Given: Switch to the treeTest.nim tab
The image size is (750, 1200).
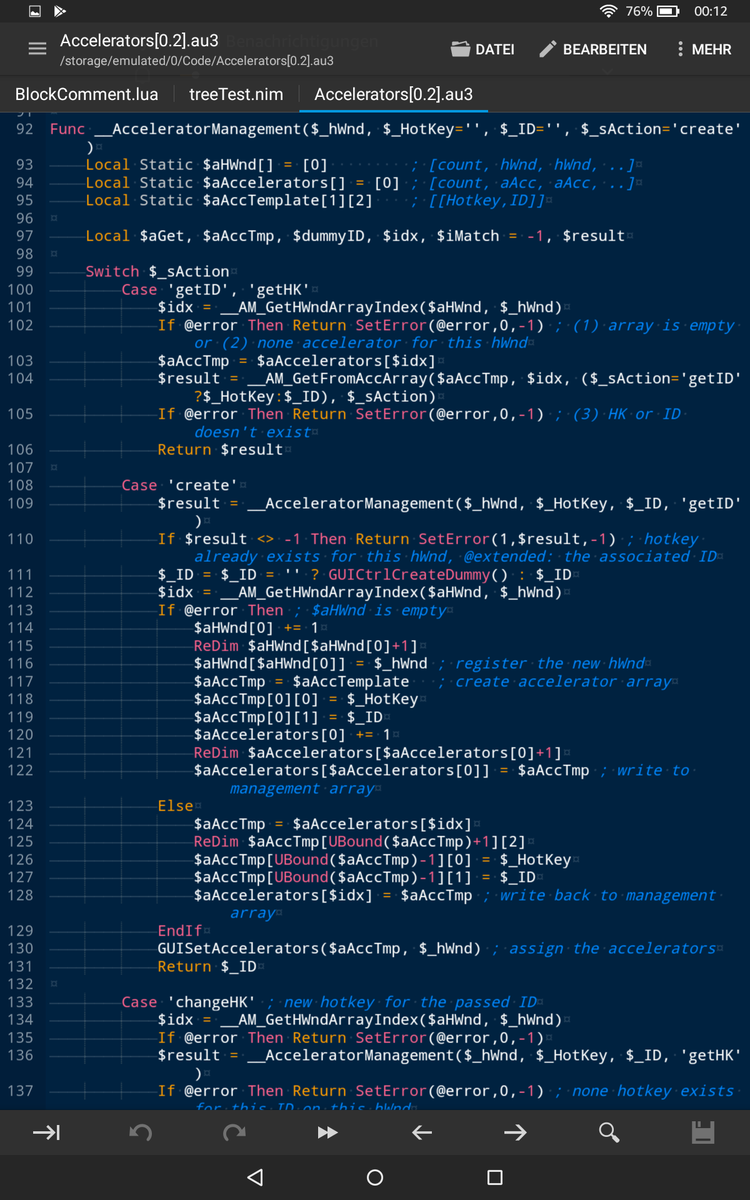Looking at the screenshot, I should [x=236, y=95].
